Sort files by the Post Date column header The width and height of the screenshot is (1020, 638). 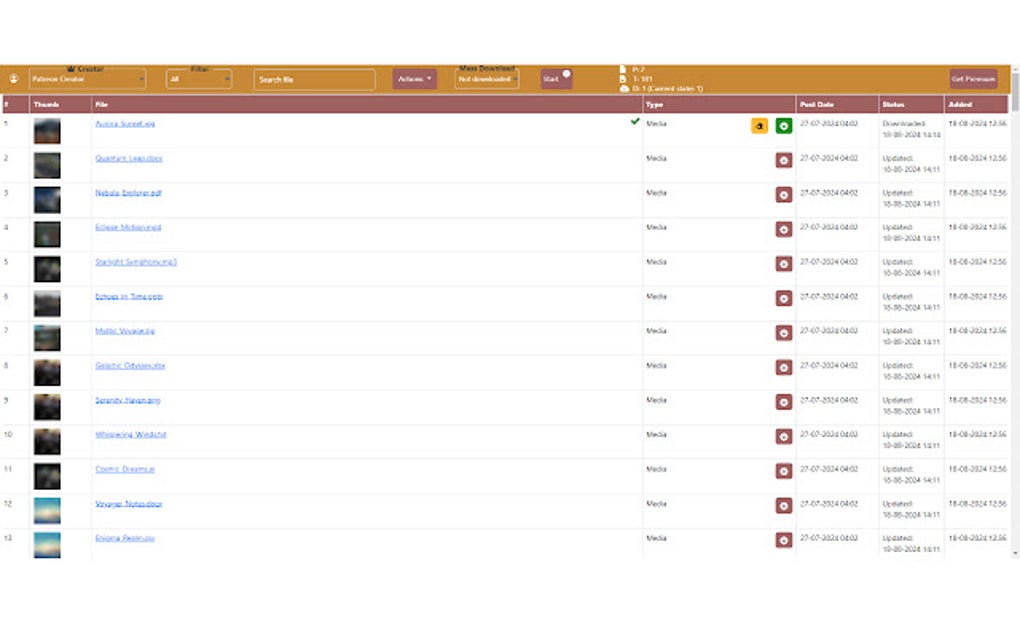817,104
